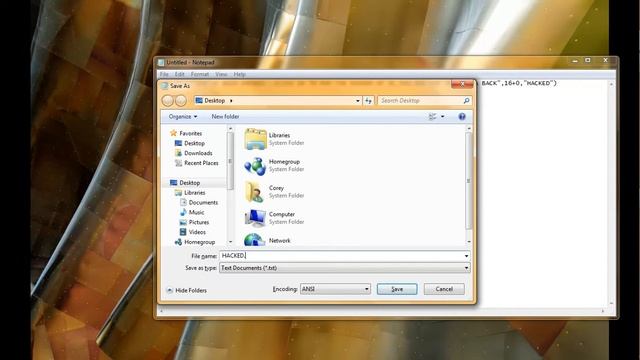Click Desktop in the address bar

point(215,100)
